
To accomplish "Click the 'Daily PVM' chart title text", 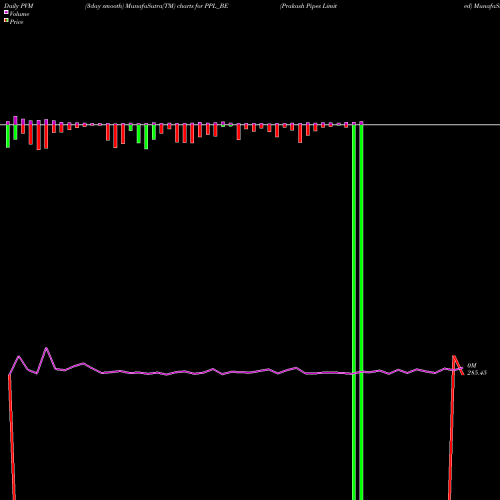I will [19, 6].
